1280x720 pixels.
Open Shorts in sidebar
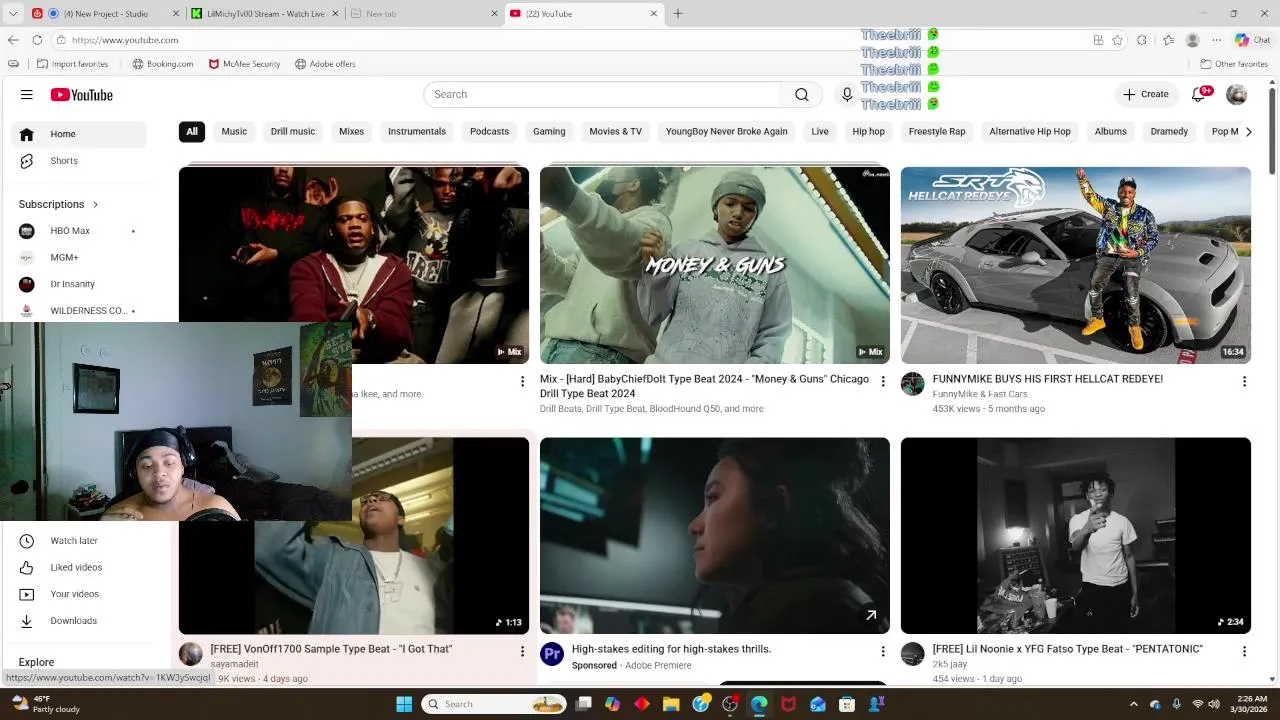pos(80,161)
